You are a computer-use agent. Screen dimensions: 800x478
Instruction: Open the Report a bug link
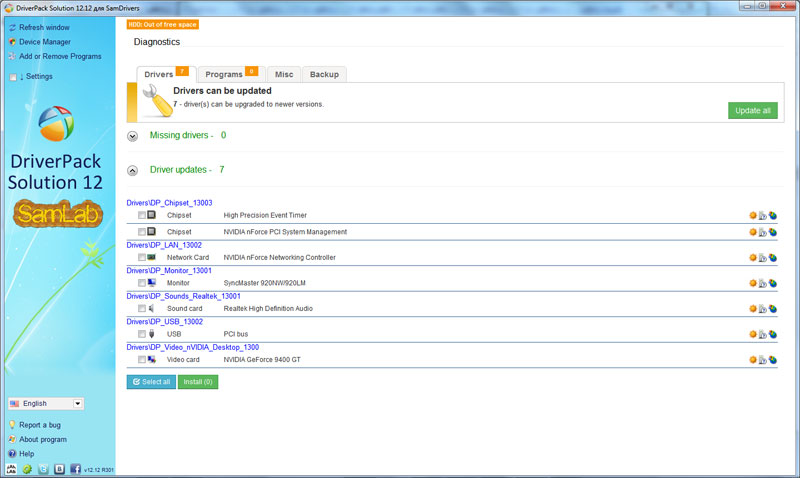point(40,425)
